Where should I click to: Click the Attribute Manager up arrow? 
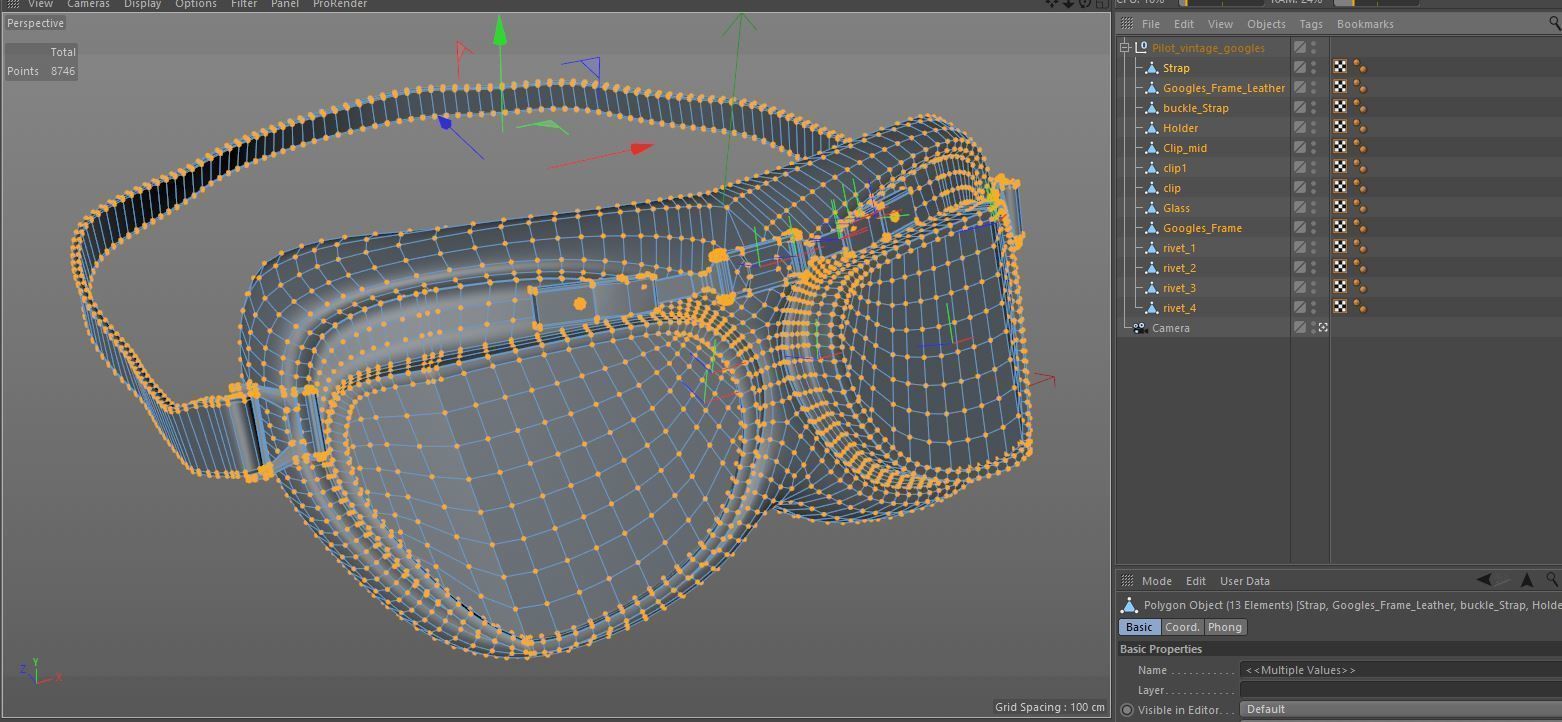pos(1527,580)
